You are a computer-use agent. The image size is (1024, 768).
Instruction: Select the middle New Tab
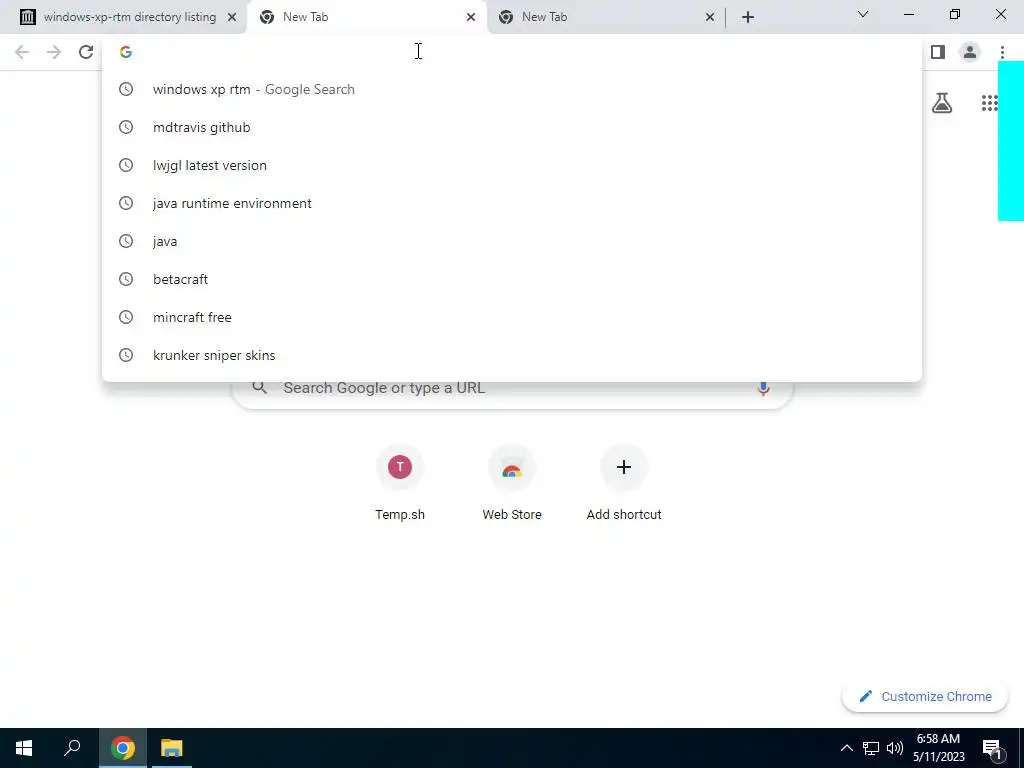(366, 17)
